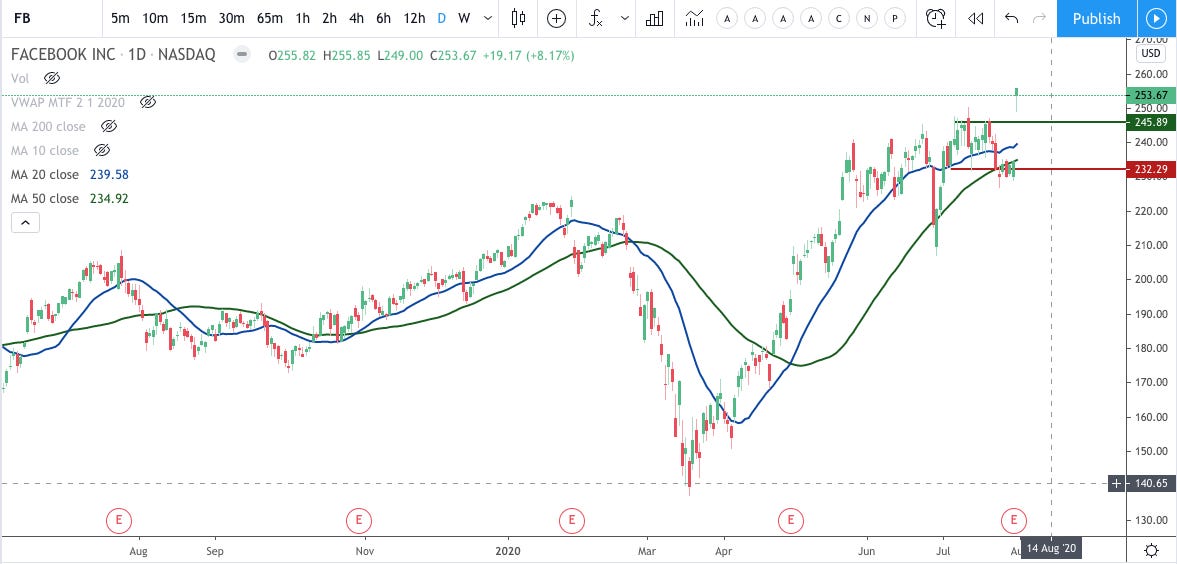1177x564 pixels.
Task: Unhide the MA 200 close indicator
Action: (x=109, y=126)
